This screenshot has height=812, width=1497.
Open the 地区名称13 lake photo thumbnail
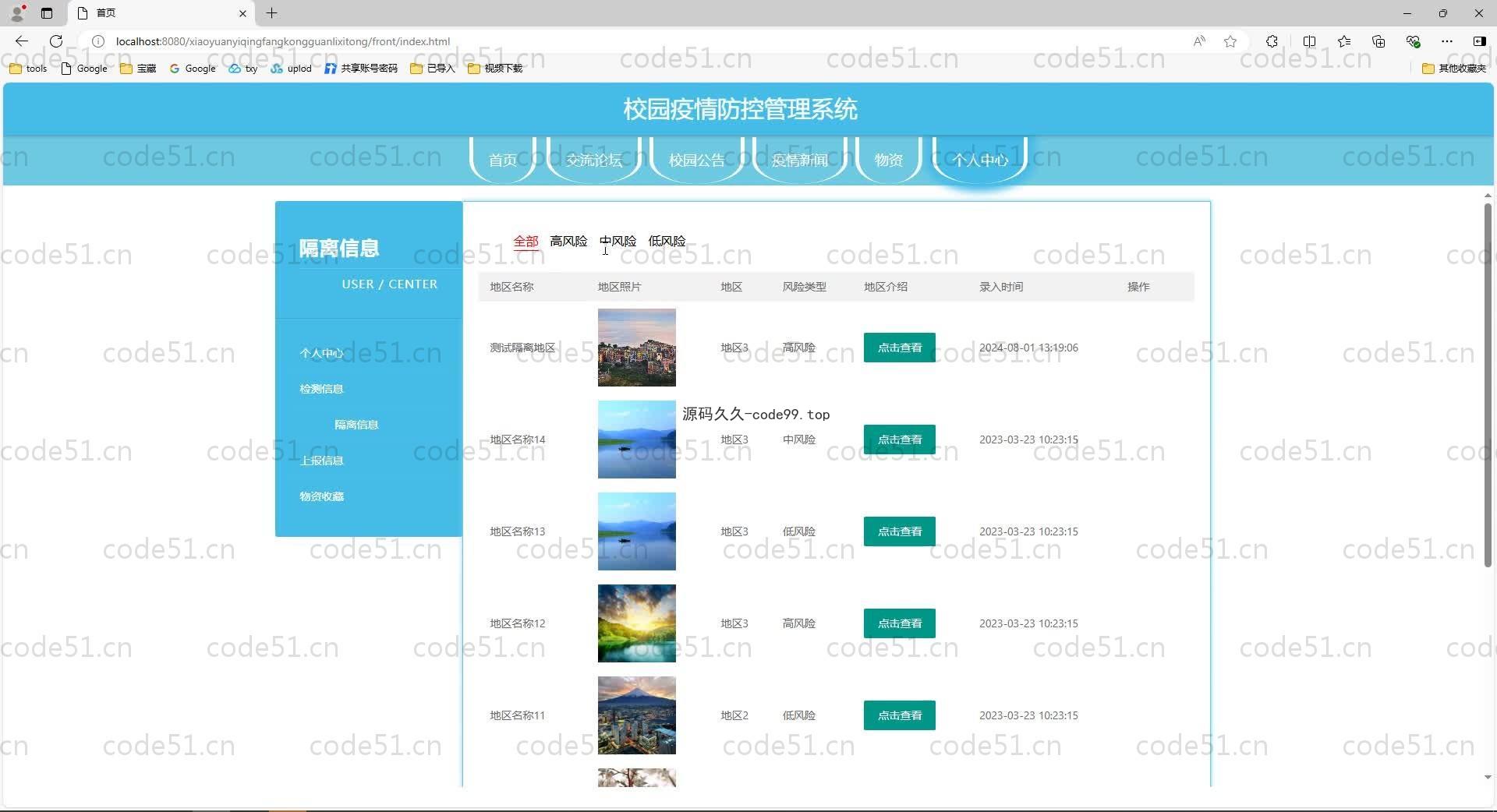click(637, 531)
